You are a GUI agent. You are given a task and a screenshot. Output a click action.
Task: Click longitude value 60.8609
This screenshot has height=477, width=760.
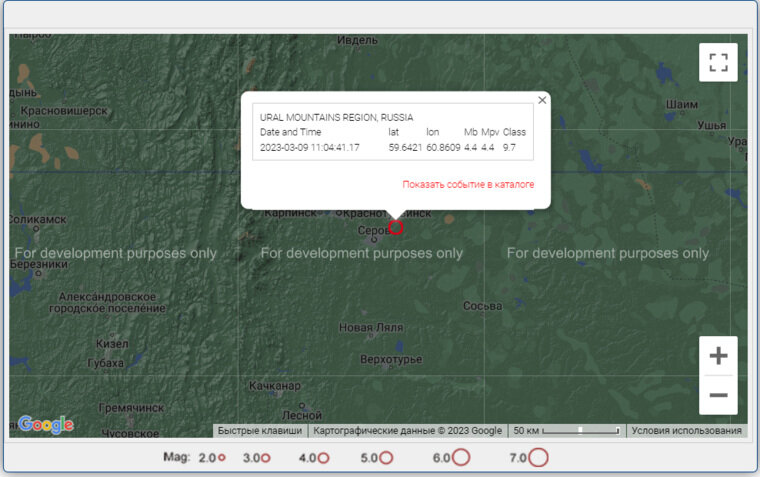[443, 147]
